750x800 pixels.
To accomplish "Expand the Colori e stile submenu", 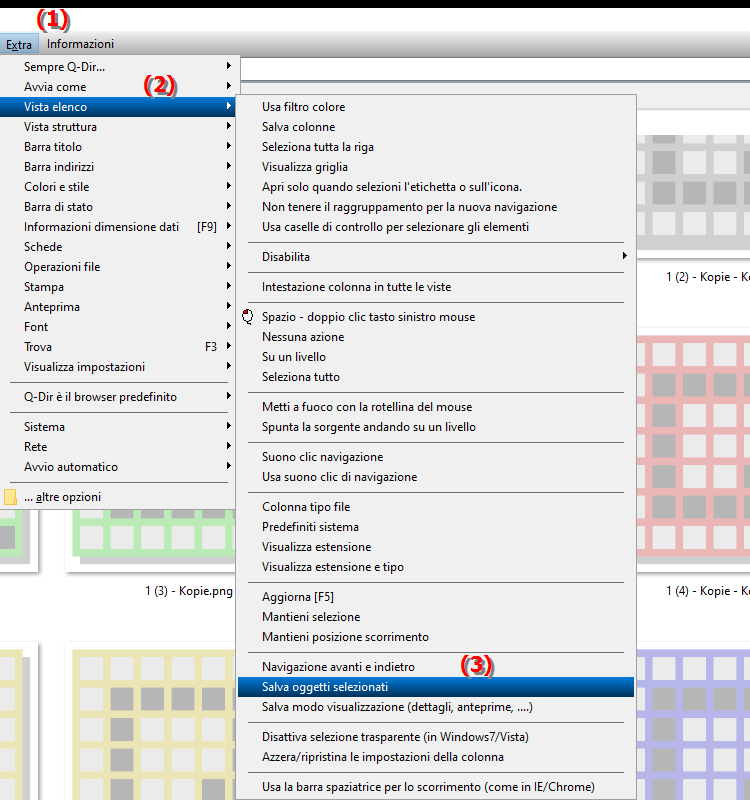I will pos(117,187).
